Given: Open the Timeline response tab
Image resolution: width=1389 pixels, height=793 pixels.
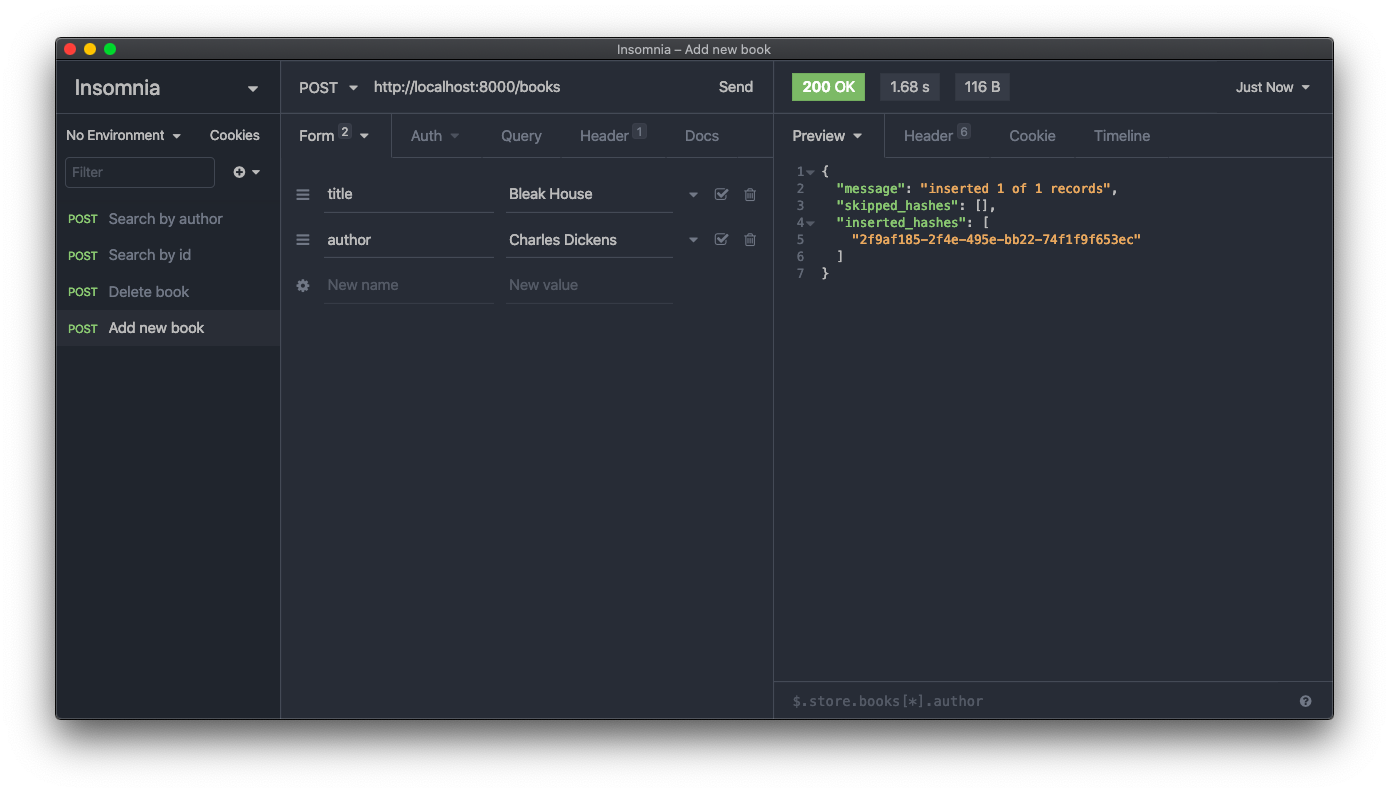Looking at the screenshot, I should [x=1121, y=136].
